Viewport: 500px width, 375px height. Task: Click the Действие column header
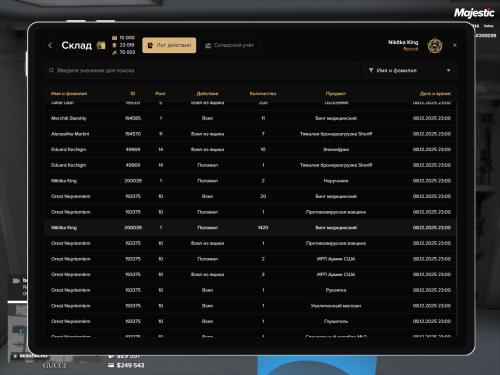tap(207, 94)
